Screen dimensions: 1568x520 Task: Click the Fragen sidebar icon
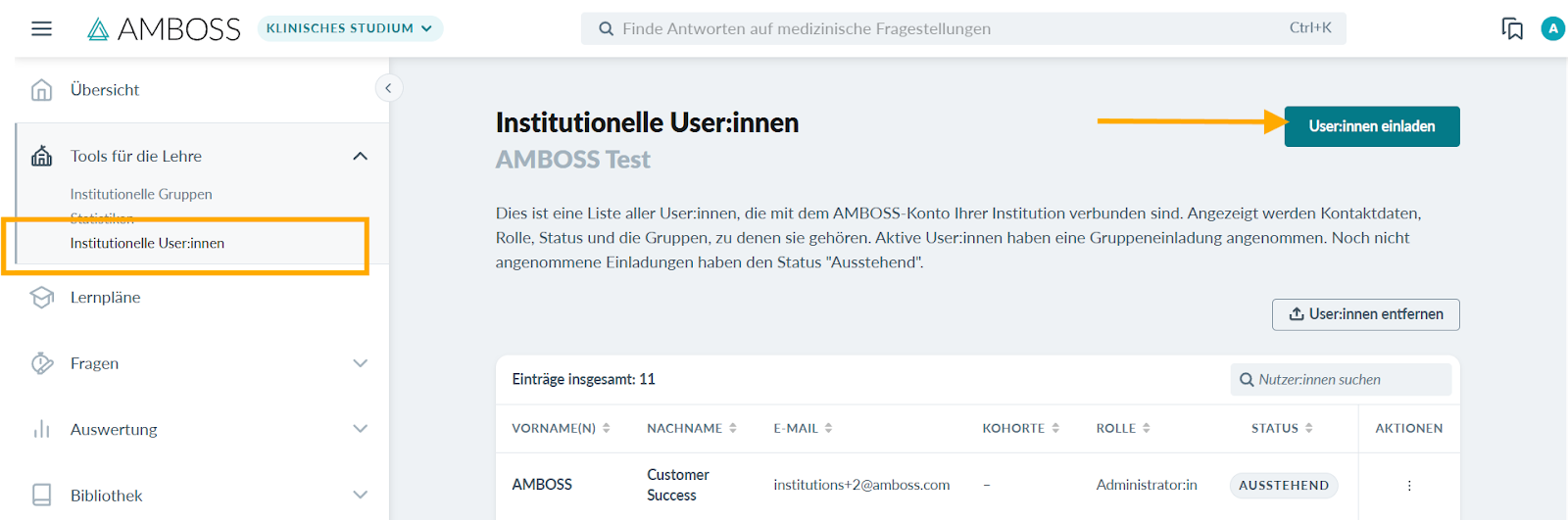41,363
